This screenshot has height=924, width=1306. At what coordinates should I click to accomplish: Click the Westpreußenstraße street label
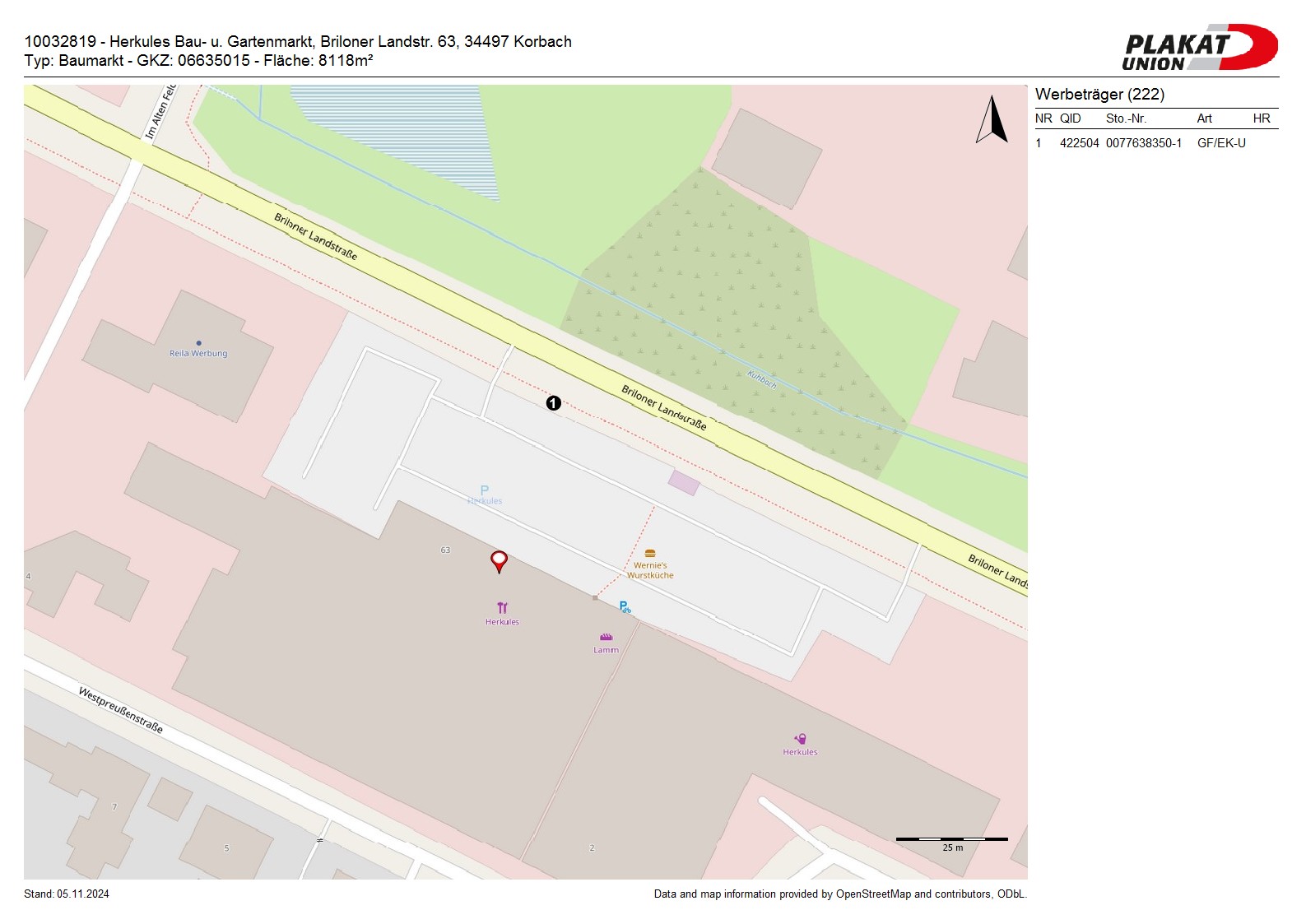click(x=121, y=709)
